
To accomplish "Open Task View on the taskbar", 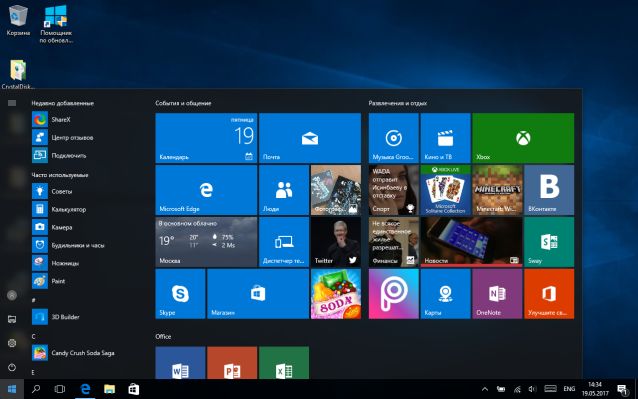I will 60,389.
